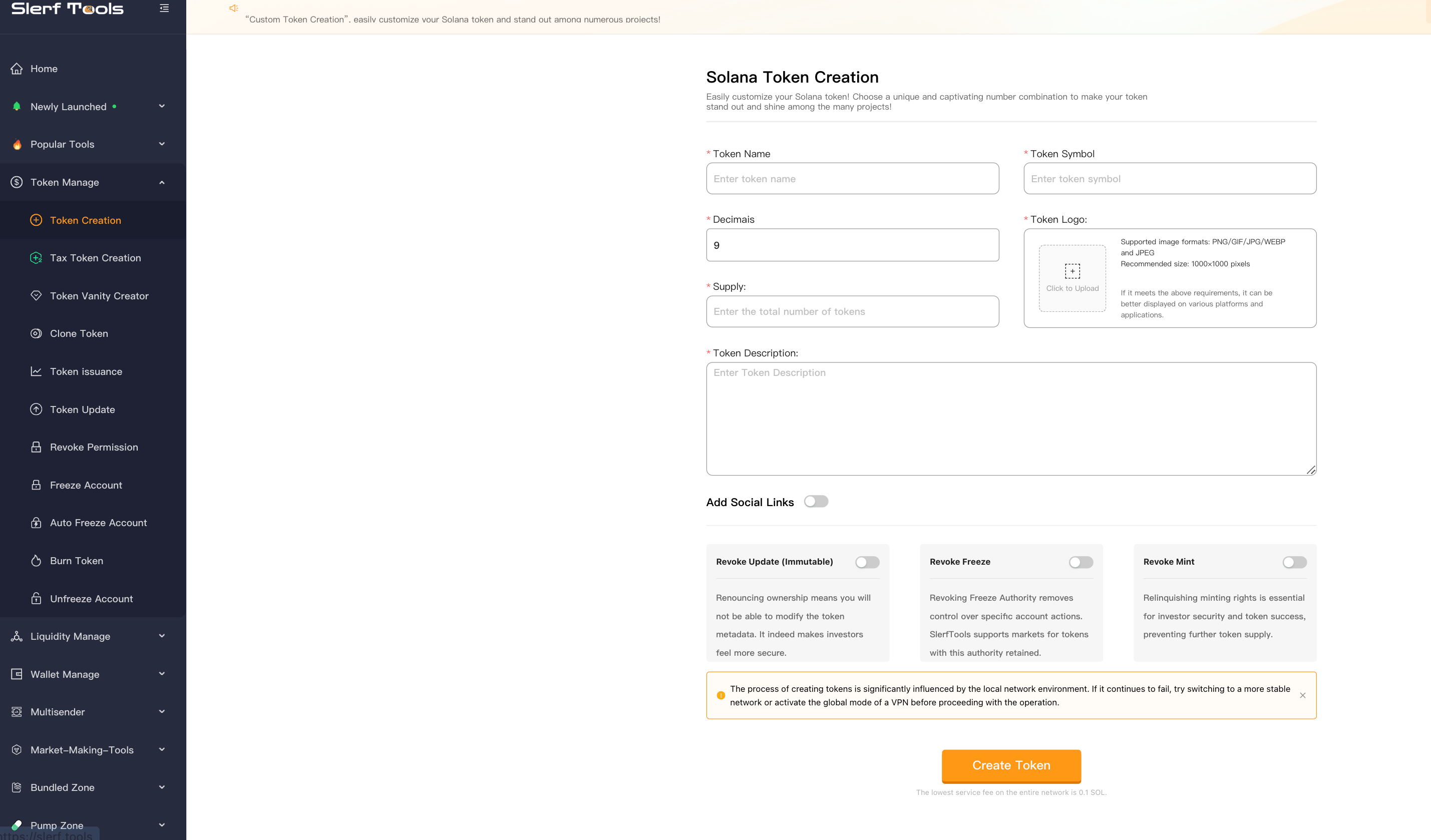The width and height of the screenshot is (1431, 840).
Task: Click the Popular Tools flame icon
Action: [x=17, y=144]
